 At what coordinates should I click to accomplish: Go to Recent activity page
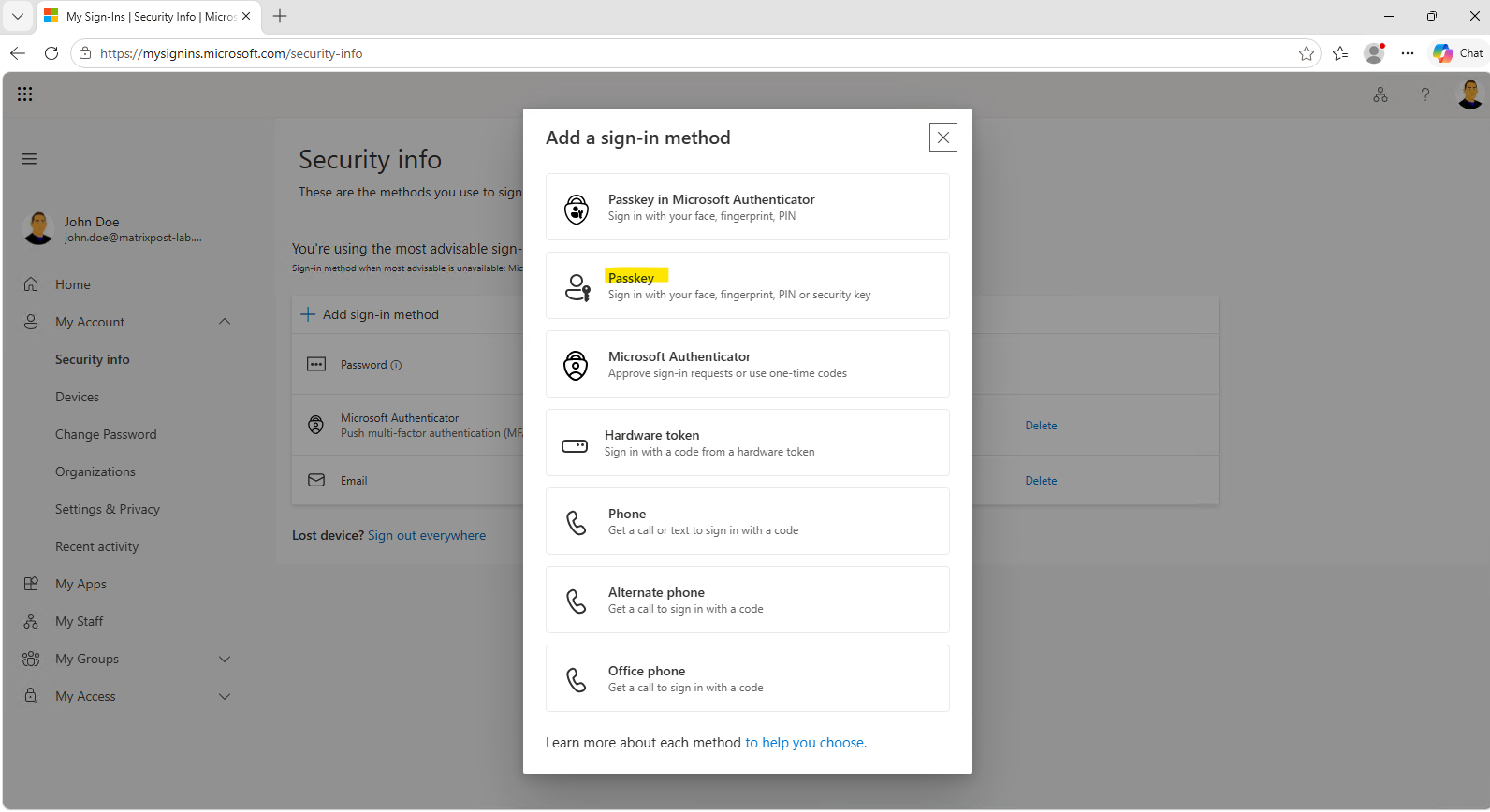[x=96, y=546]
